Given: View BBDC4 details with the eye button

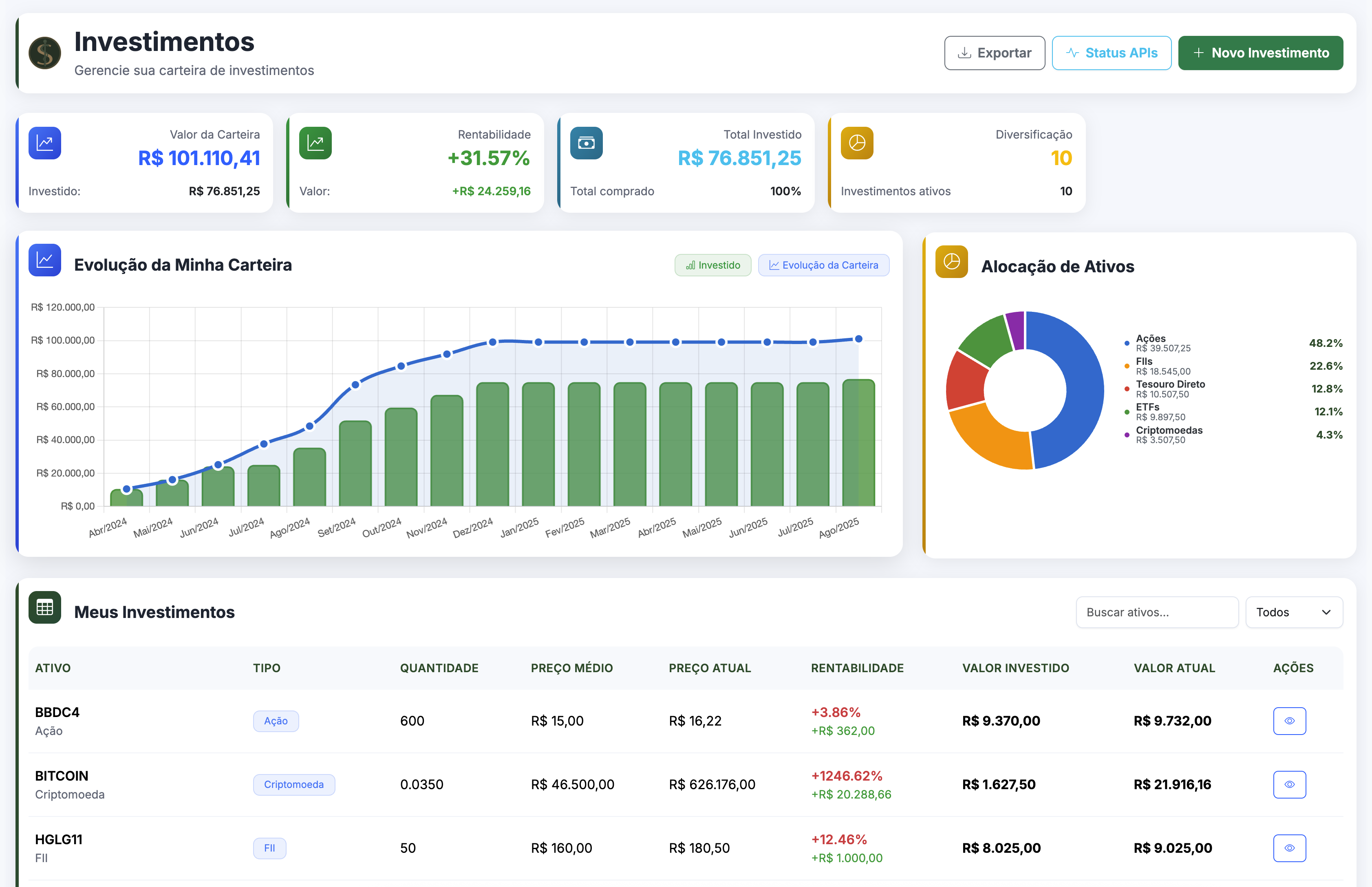Looking at the screenshot, I should point(1289,721).
